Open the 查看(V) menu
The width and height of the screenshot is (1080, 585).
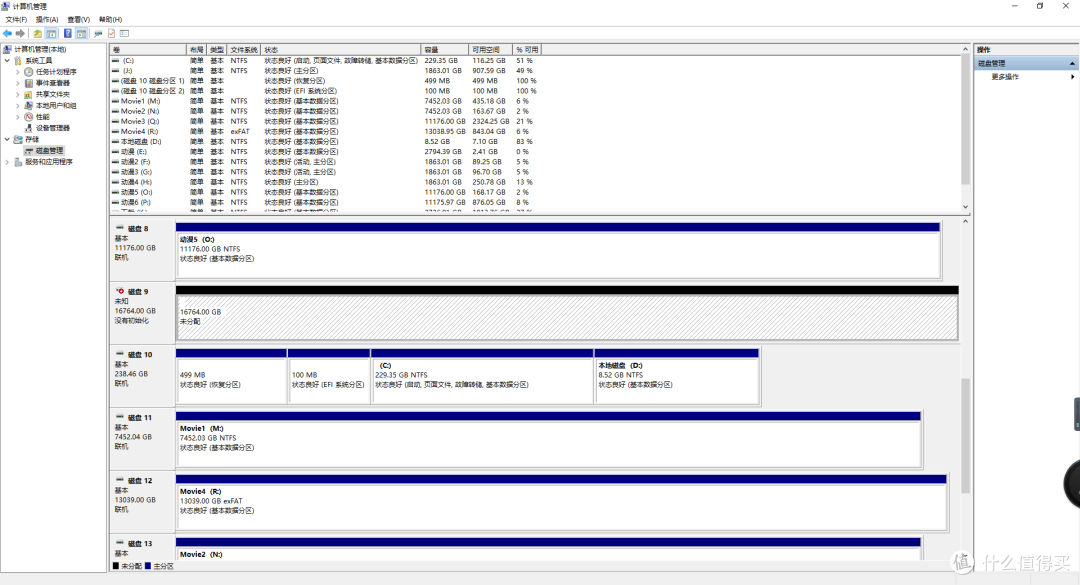pyautogui.click(x=78, y=19)
